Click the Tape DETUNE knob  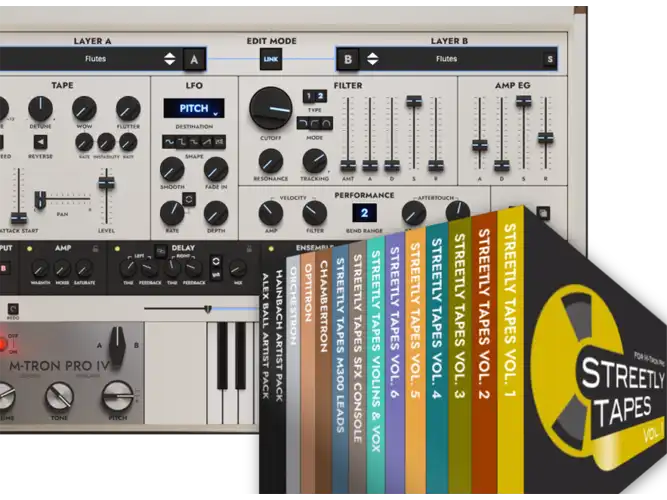[x=40, y=109]
